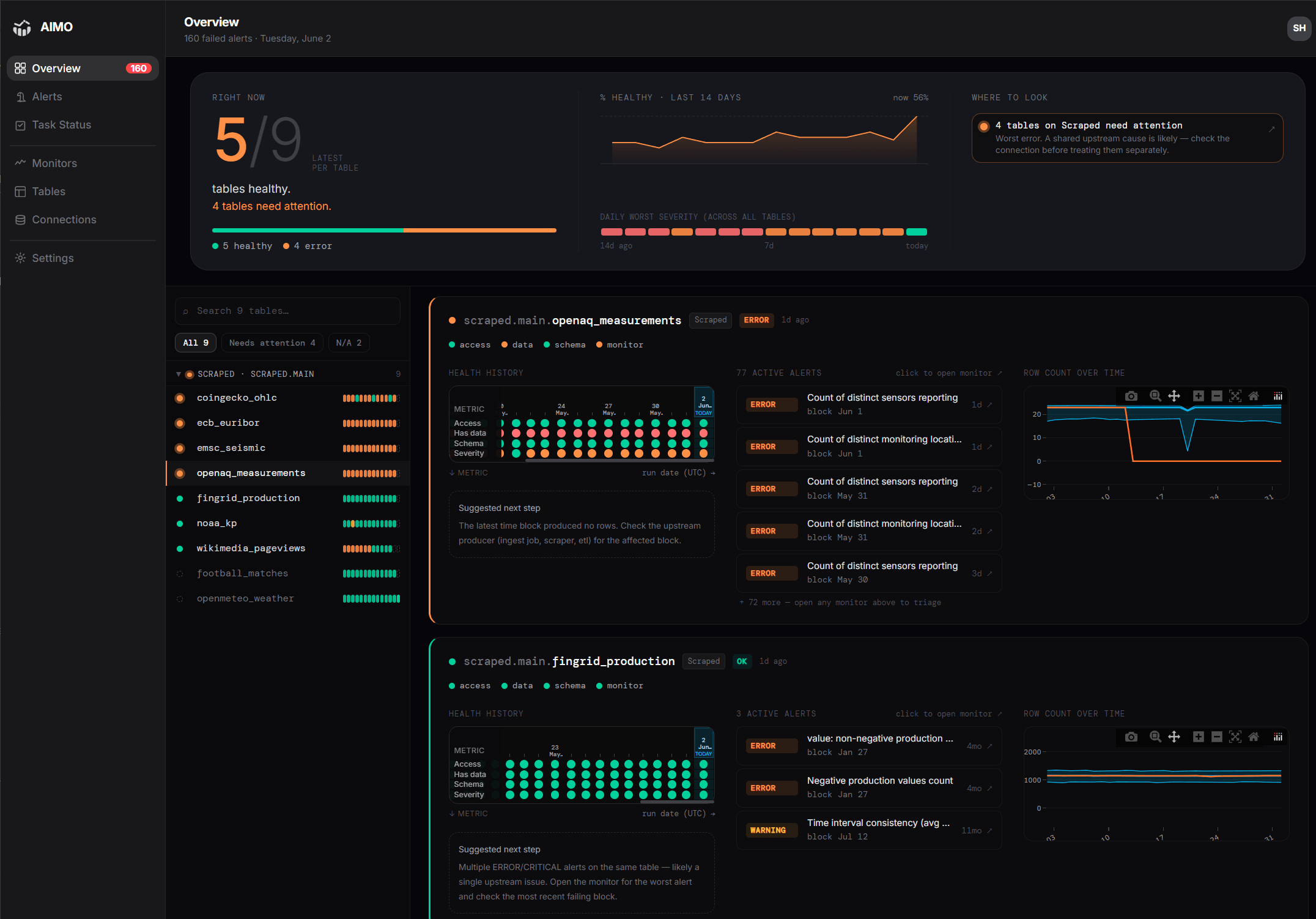1316x919 pixels.
Task: Click the Scraped tag on openaq card
Action: coord(711,320)
